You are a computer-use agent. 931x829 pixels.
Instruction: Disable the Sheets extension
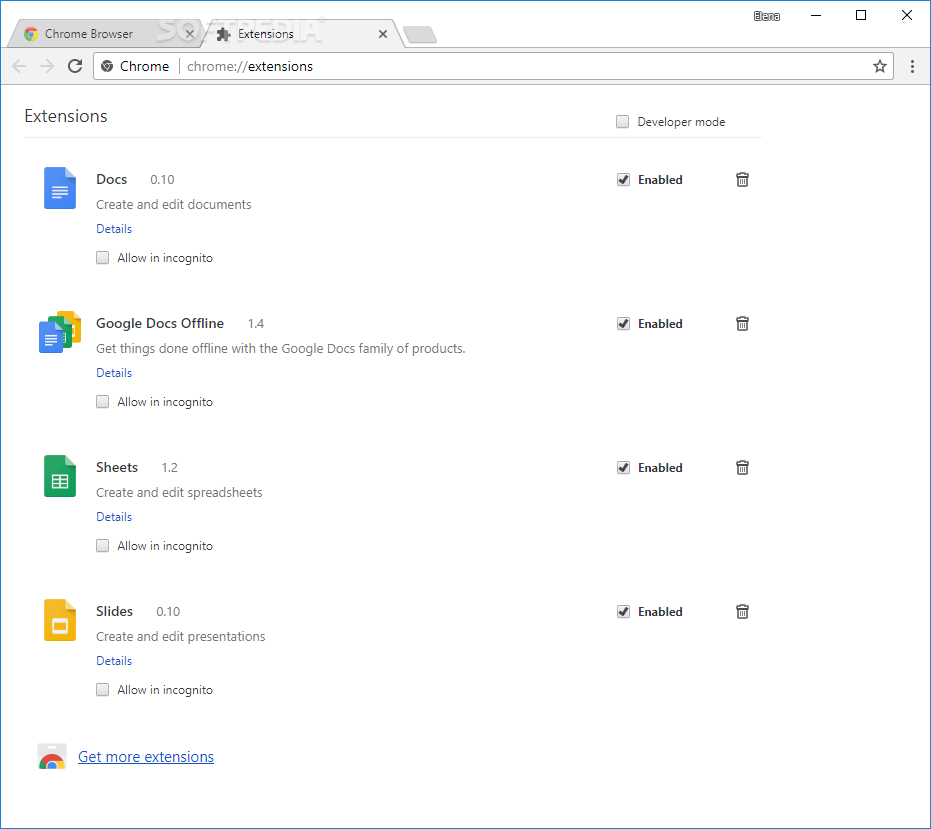[623, 467]
